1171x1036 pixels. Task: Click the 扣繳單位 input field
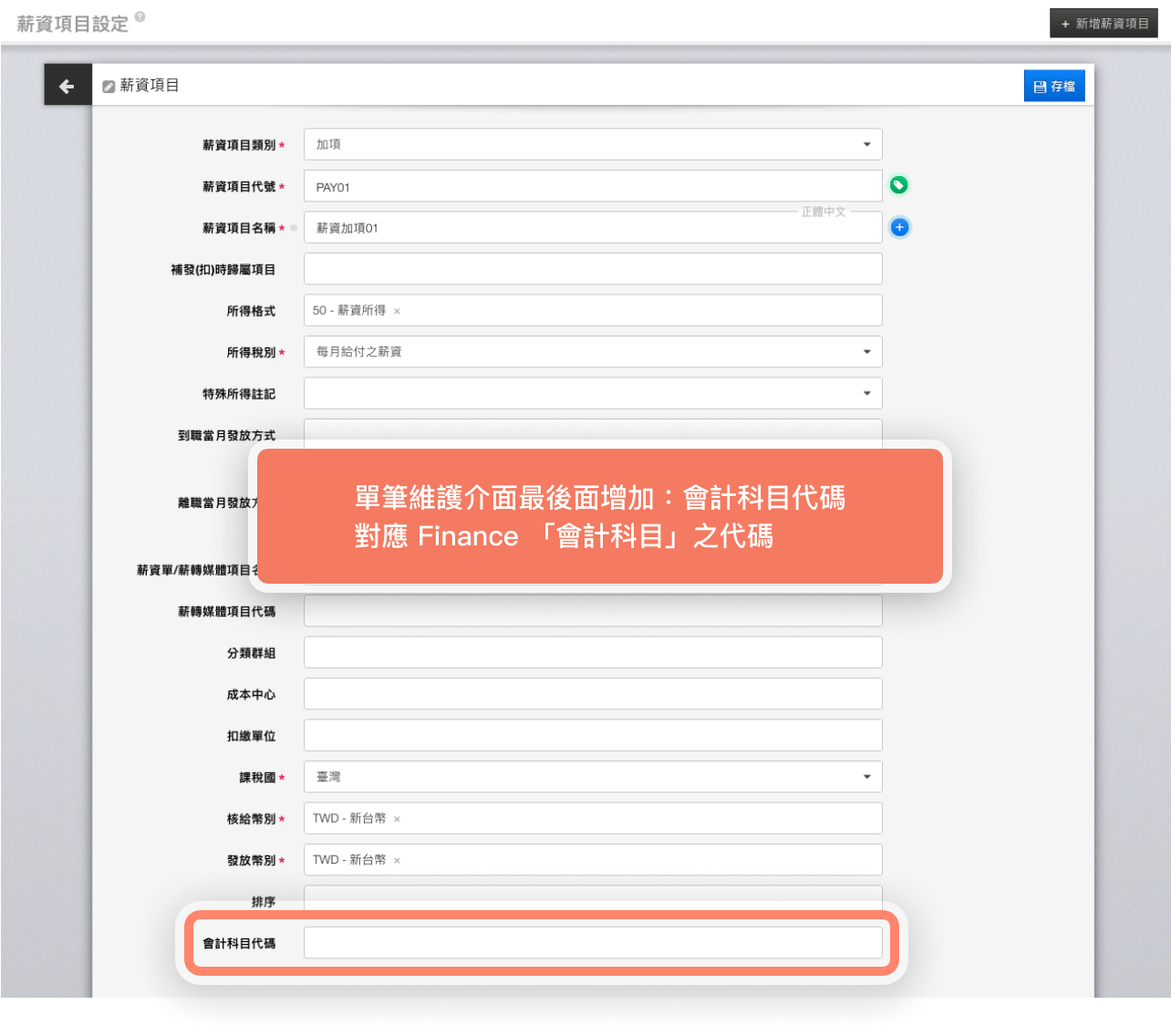593,735
